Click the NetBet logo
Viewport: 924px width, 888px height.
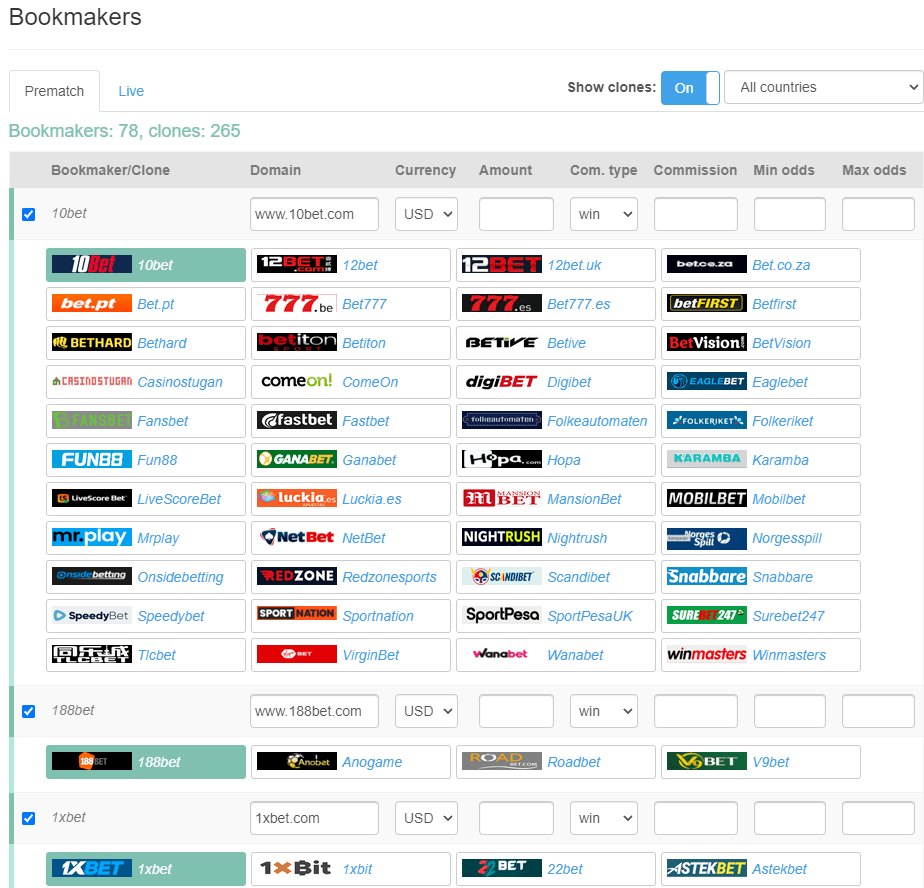[x=296, y=537]
